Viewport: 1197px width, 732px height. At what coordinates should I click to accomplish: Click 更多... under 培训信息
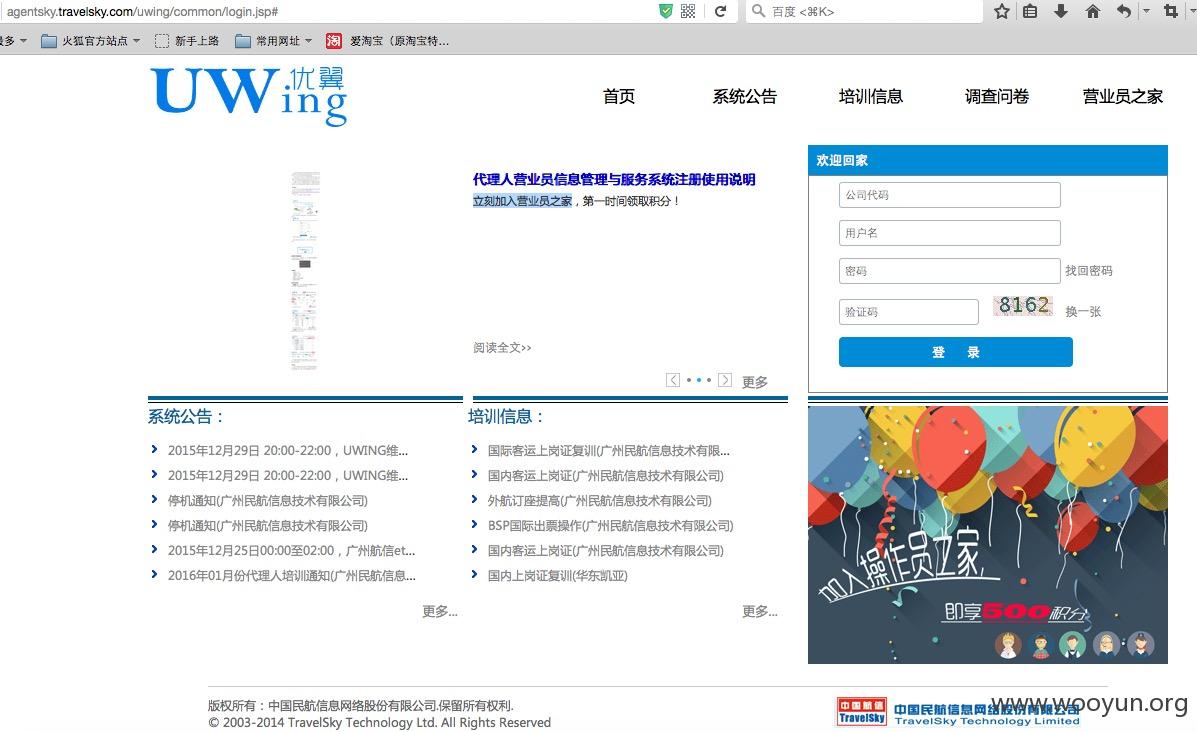(760, 611)
